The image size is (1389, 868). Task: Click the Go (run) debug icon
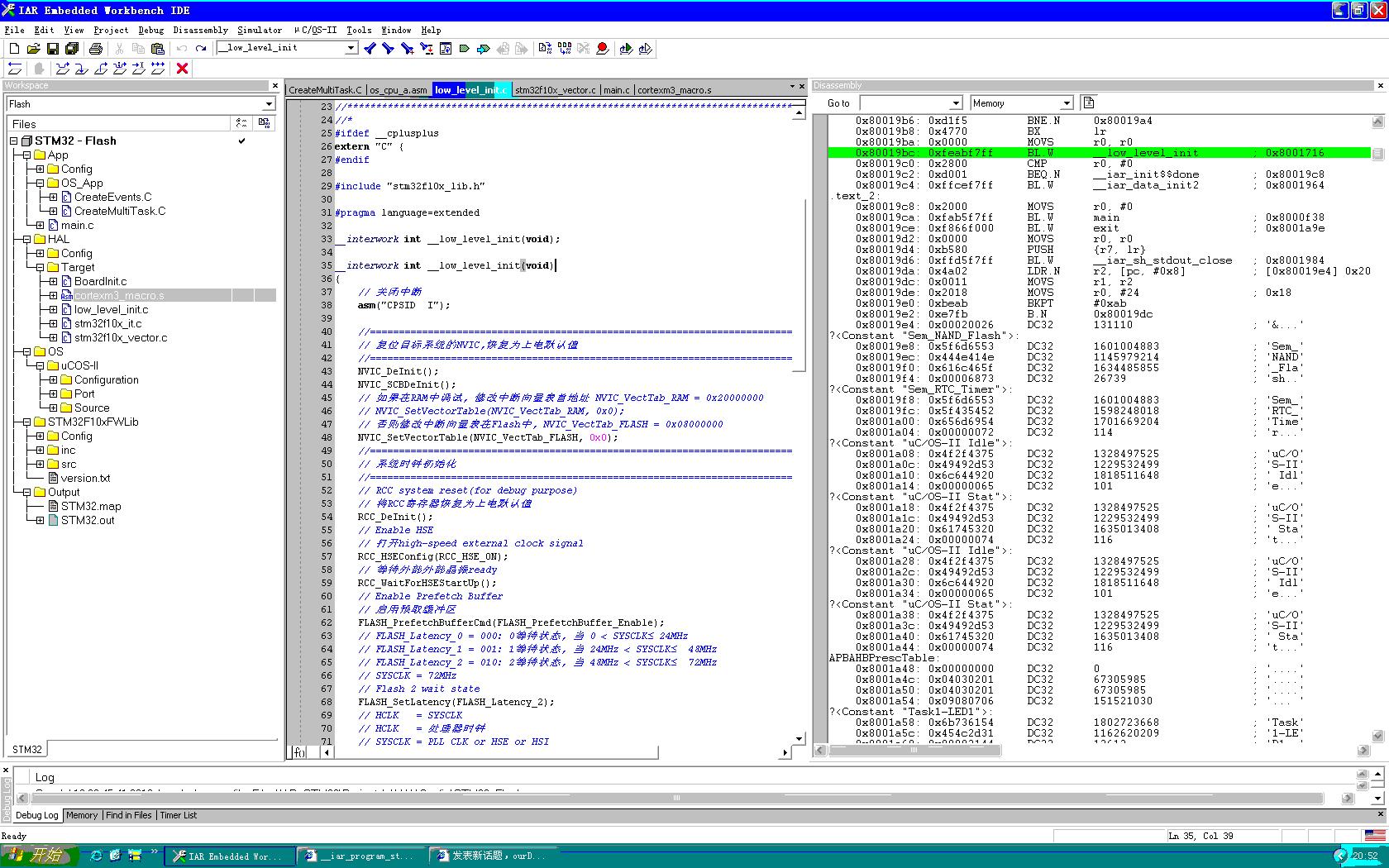pos(158,69)
